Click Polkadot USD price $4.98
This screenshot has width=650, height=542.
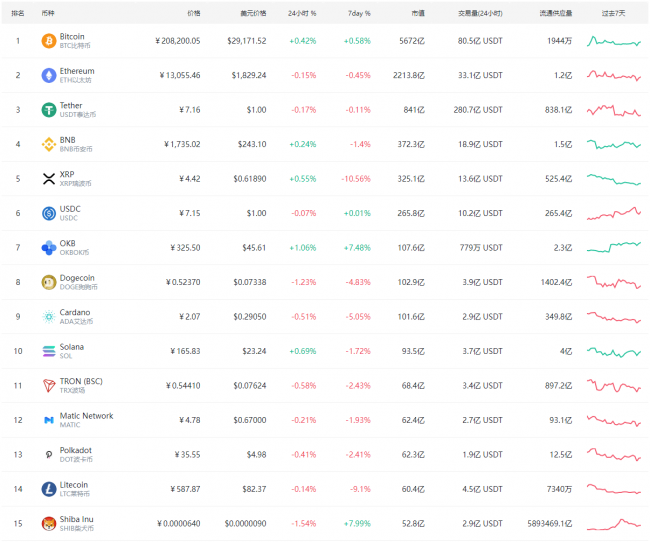click(257, 455)
